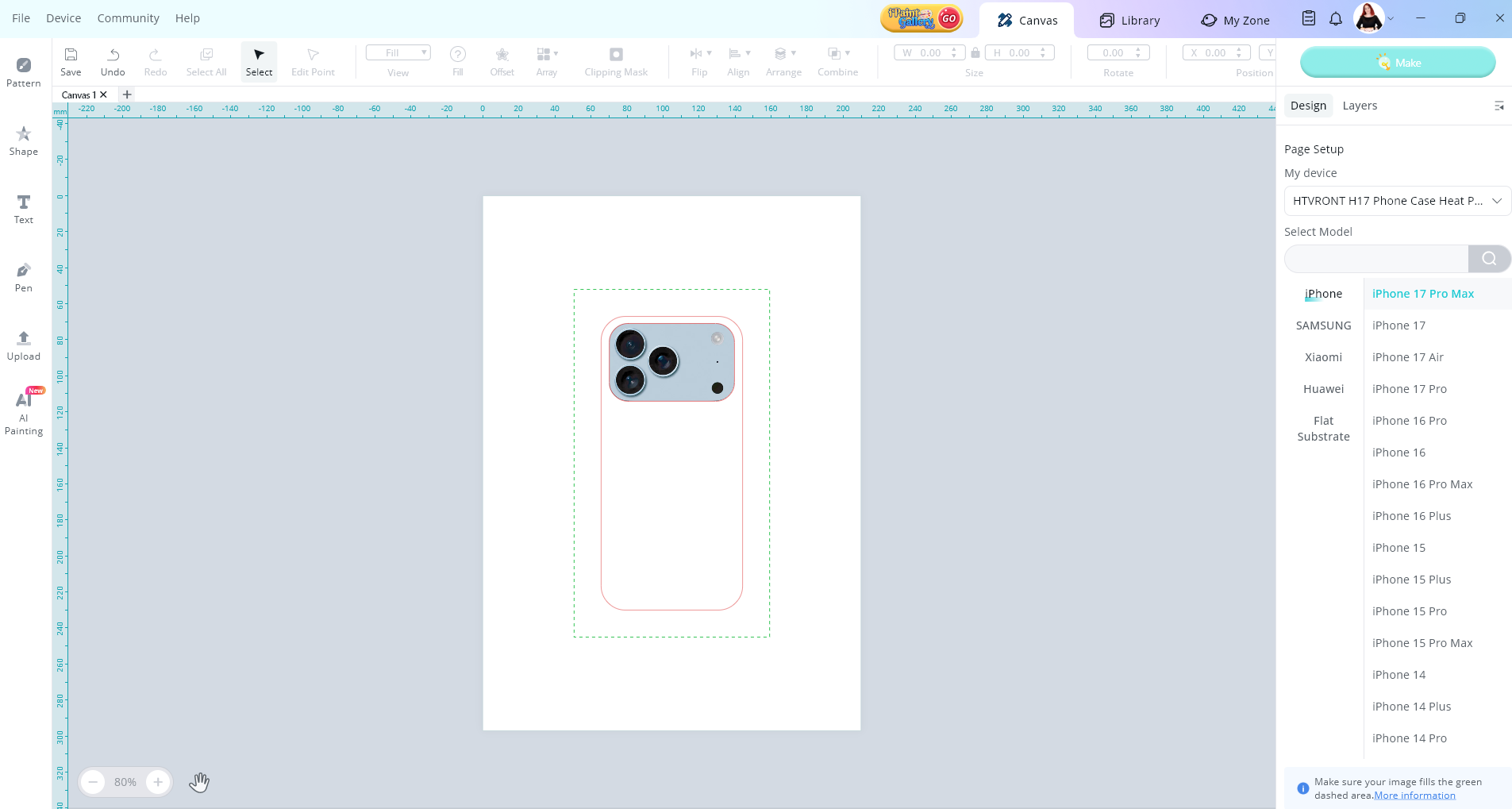Viewport: 1512px width, 809px height.
Task: Toggle the size aspect ratio lock
Action: [x=975, y=53]
